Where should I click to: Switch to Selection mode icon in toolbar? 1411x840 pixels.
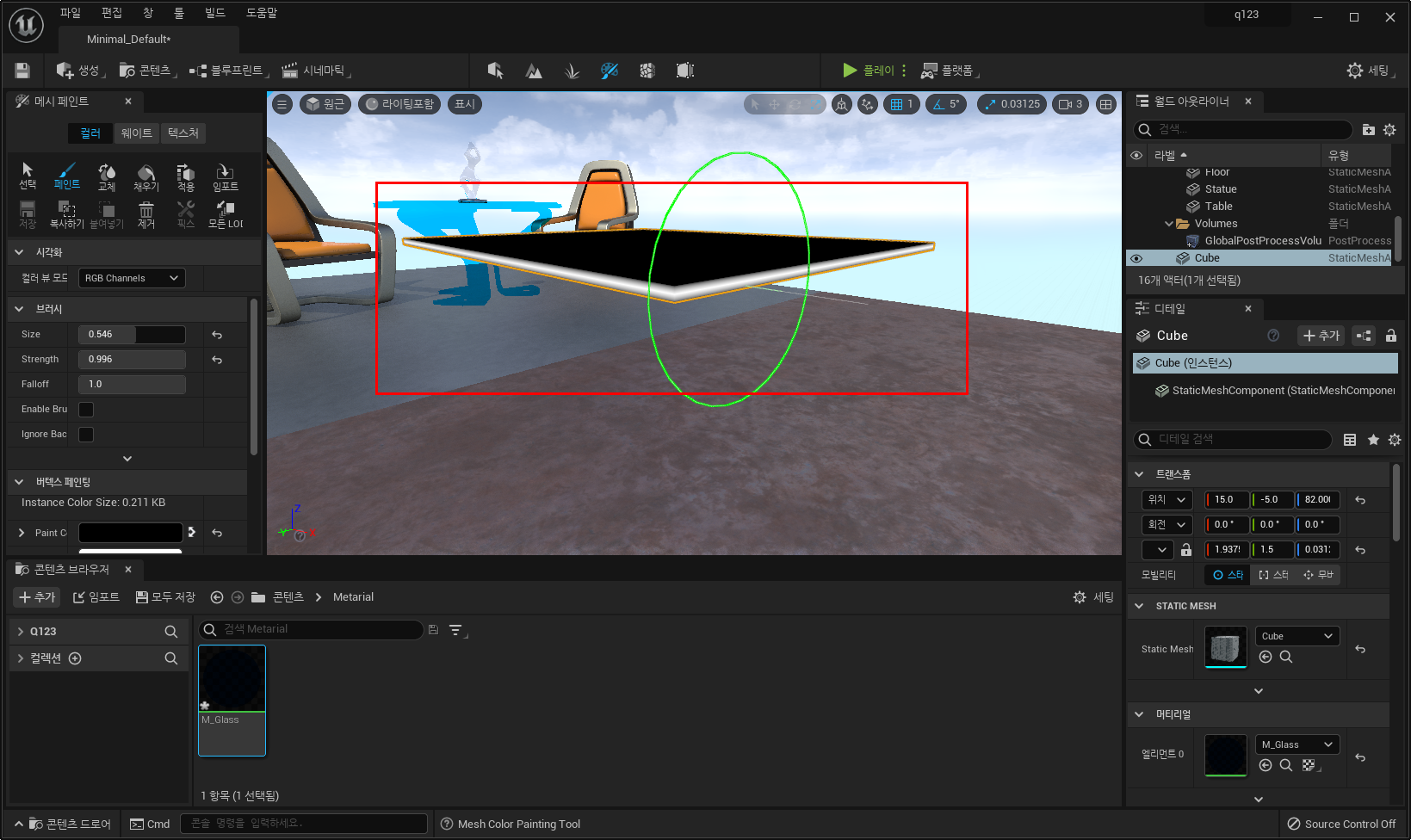[x=495, y=71]
